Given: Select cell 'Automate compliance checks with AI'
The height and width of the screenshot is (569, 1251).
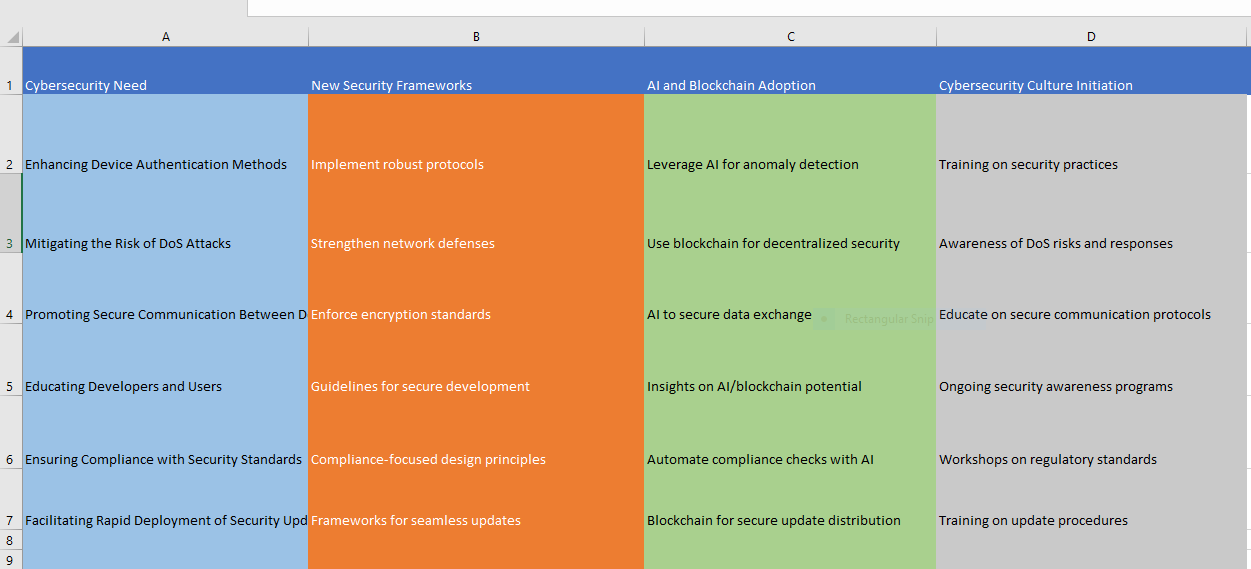Looking at the screenshot, I should (x=790, y=432).
